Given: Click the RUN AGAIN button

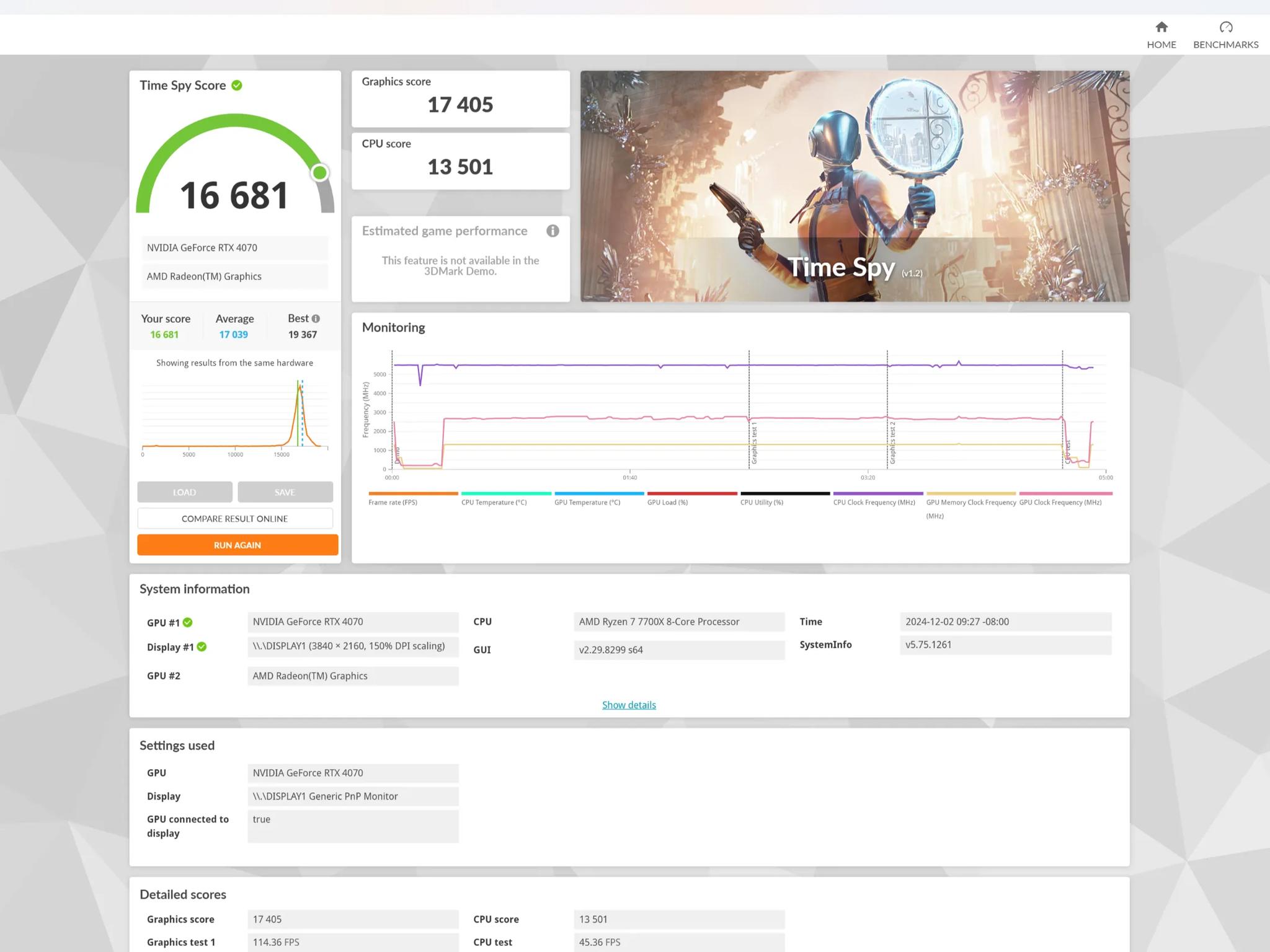Looking at the screenshot, I should tap(238, 545).
